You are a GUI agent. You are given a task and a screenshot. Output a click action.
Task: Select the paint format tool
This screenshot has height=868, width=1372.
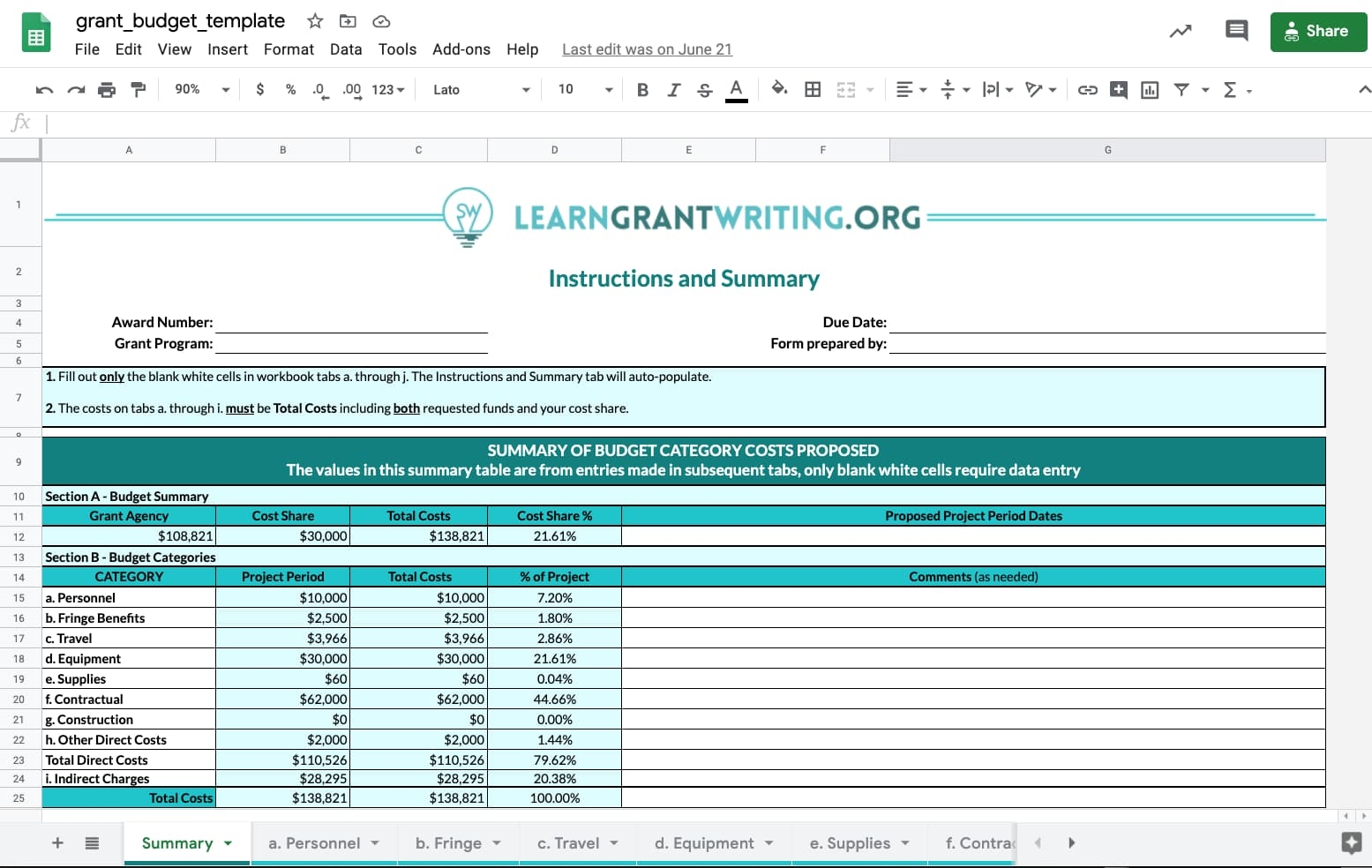click(138, 89)
